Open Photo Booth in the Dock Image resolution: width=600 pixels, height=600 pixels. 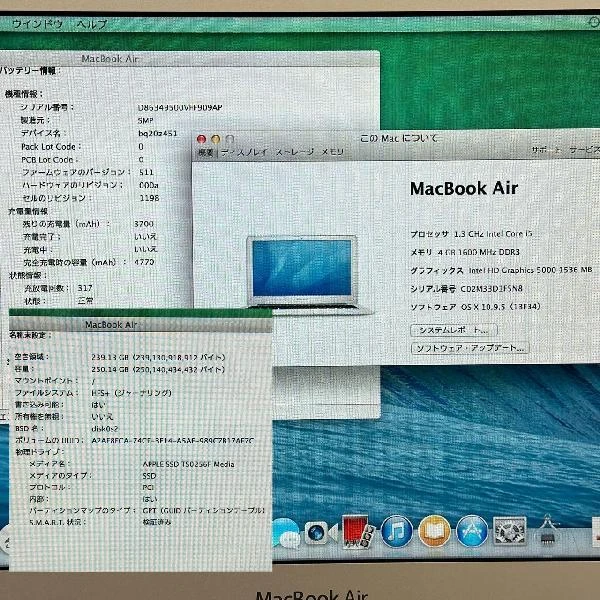click(x=356, y=532)
